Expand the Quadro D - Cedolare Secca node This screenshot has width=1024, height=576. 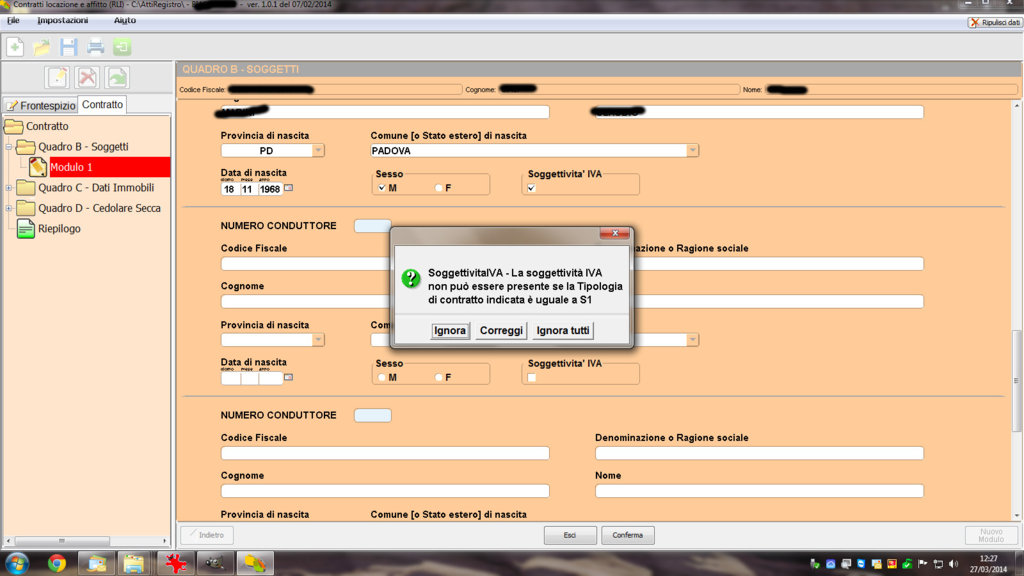click(9, 208)
